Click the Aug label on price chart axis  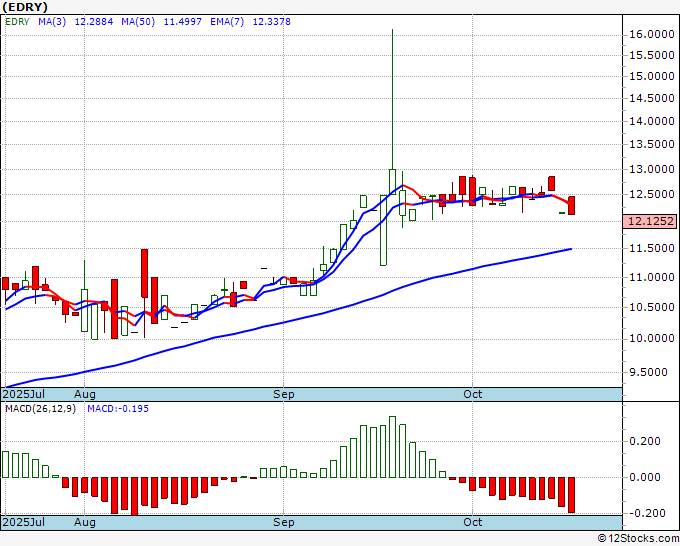click(x=85, y=394)
